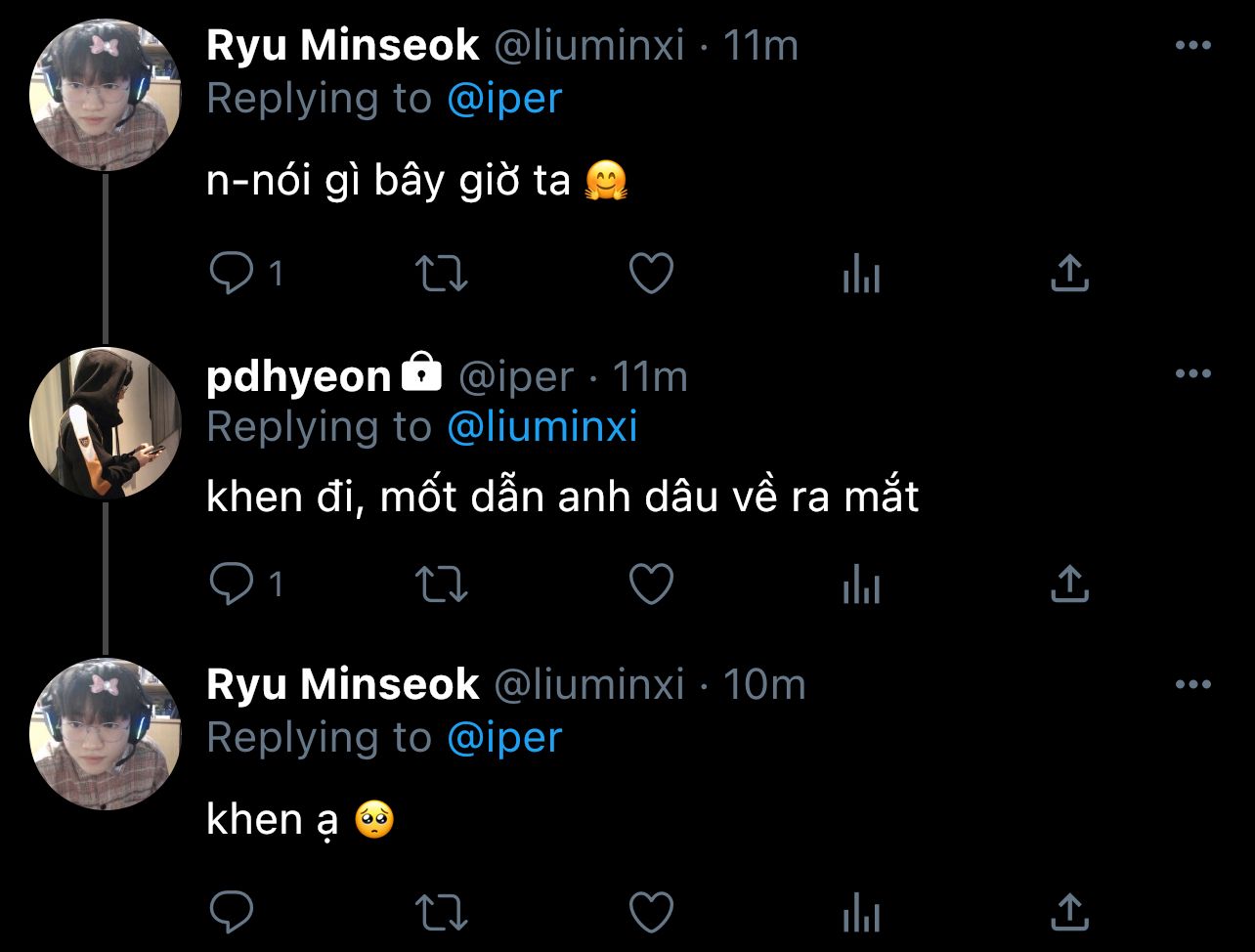
Task: Open @iper mention in first tweet
Action: click(504, 99)
